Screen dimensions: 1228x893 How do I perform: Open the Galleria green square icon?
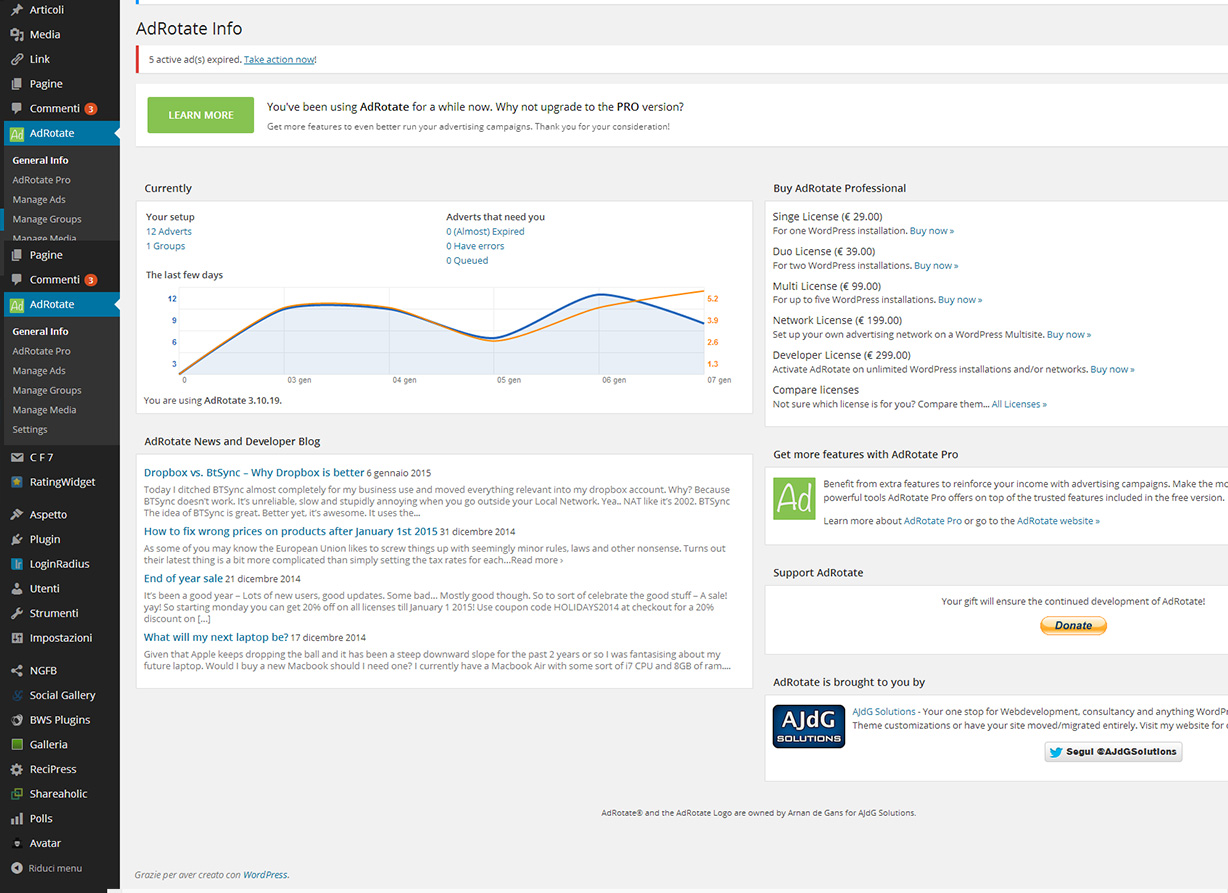tap(17, 745)
